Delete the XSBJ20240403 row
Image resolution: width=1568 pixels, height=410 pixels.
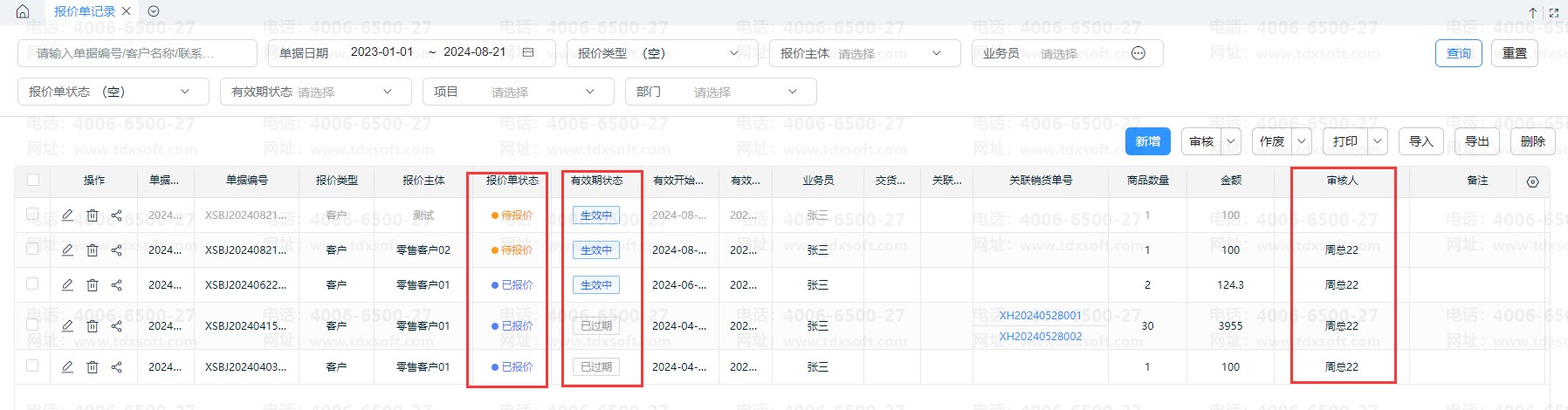click(92, 366)
